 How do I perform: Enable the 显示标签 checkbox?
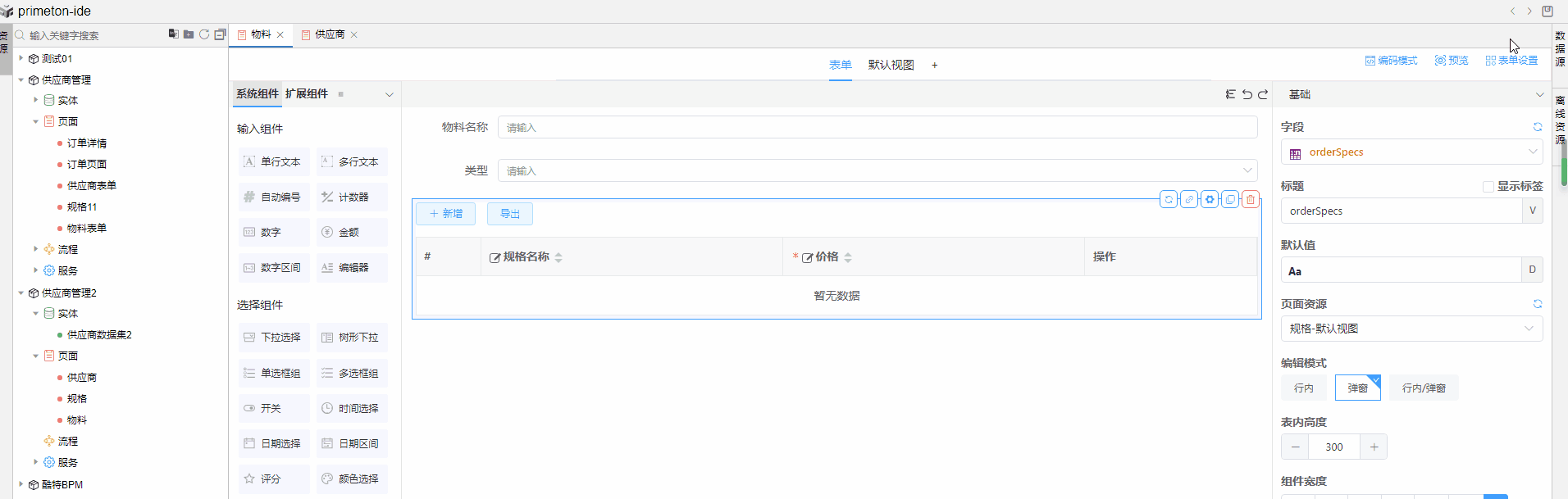(1488, 187)
